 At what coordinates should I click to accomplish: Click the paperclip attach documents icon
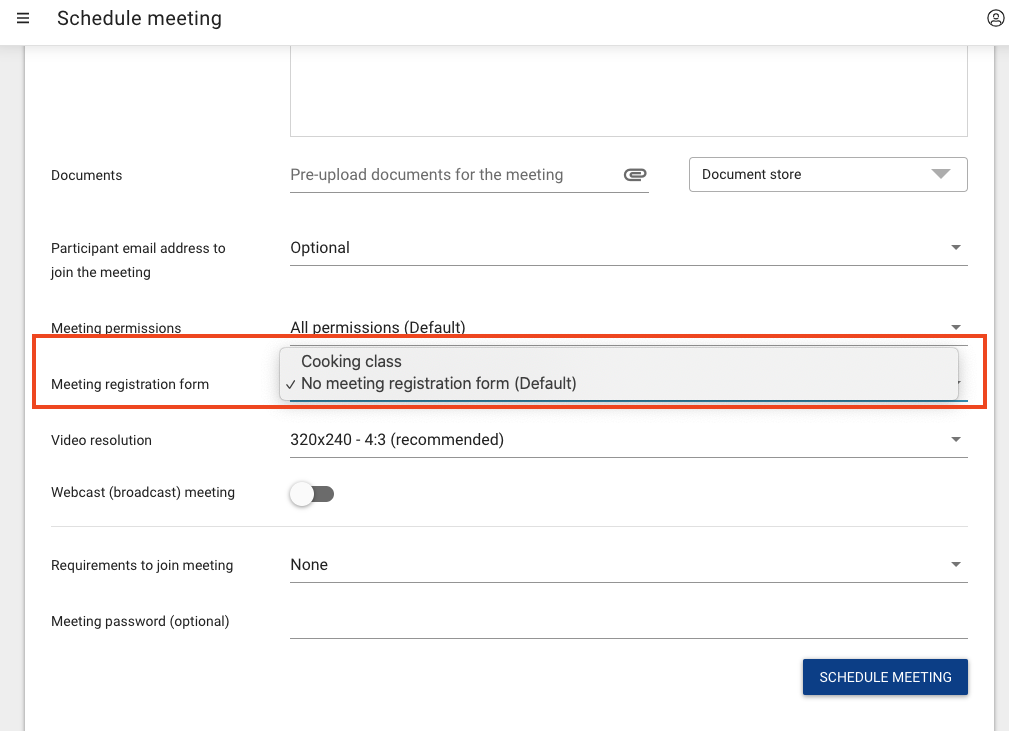coord(634,174)
